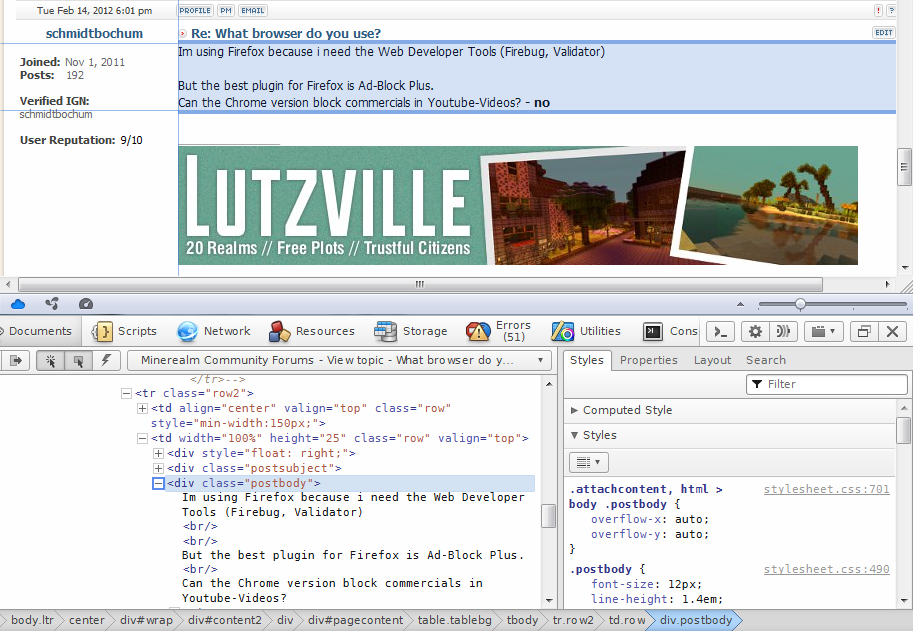The image size is (913, 631).
Task: Detach Dragonfly into separate window
Action: pos(864,332)
